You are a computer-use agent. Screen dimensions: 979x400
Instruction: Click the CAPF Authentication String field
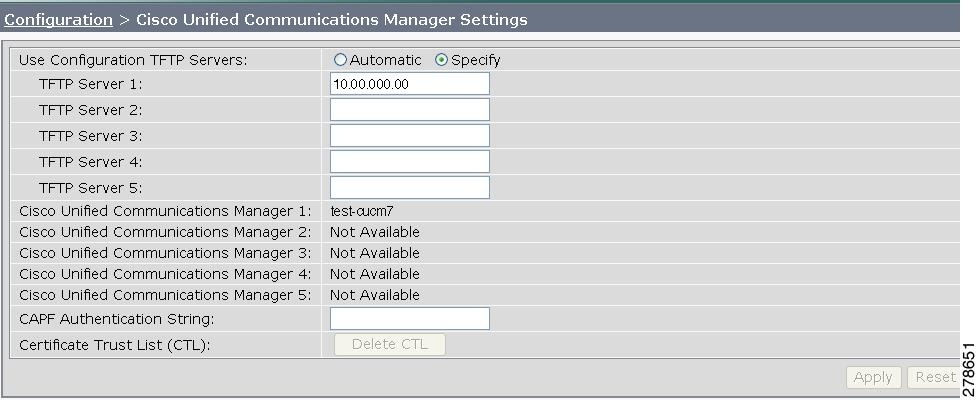[x=410, y=318]
